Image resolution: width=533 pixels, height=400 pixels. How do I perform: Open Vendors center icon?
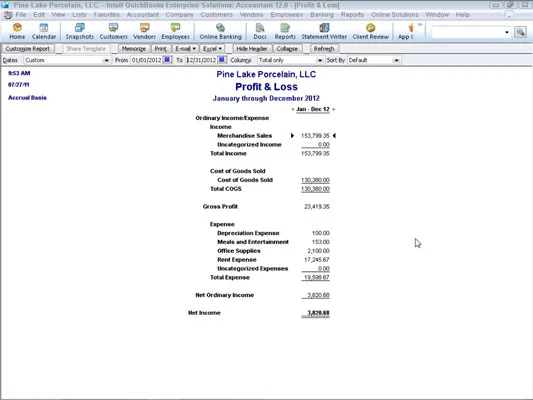coord(144,31)
